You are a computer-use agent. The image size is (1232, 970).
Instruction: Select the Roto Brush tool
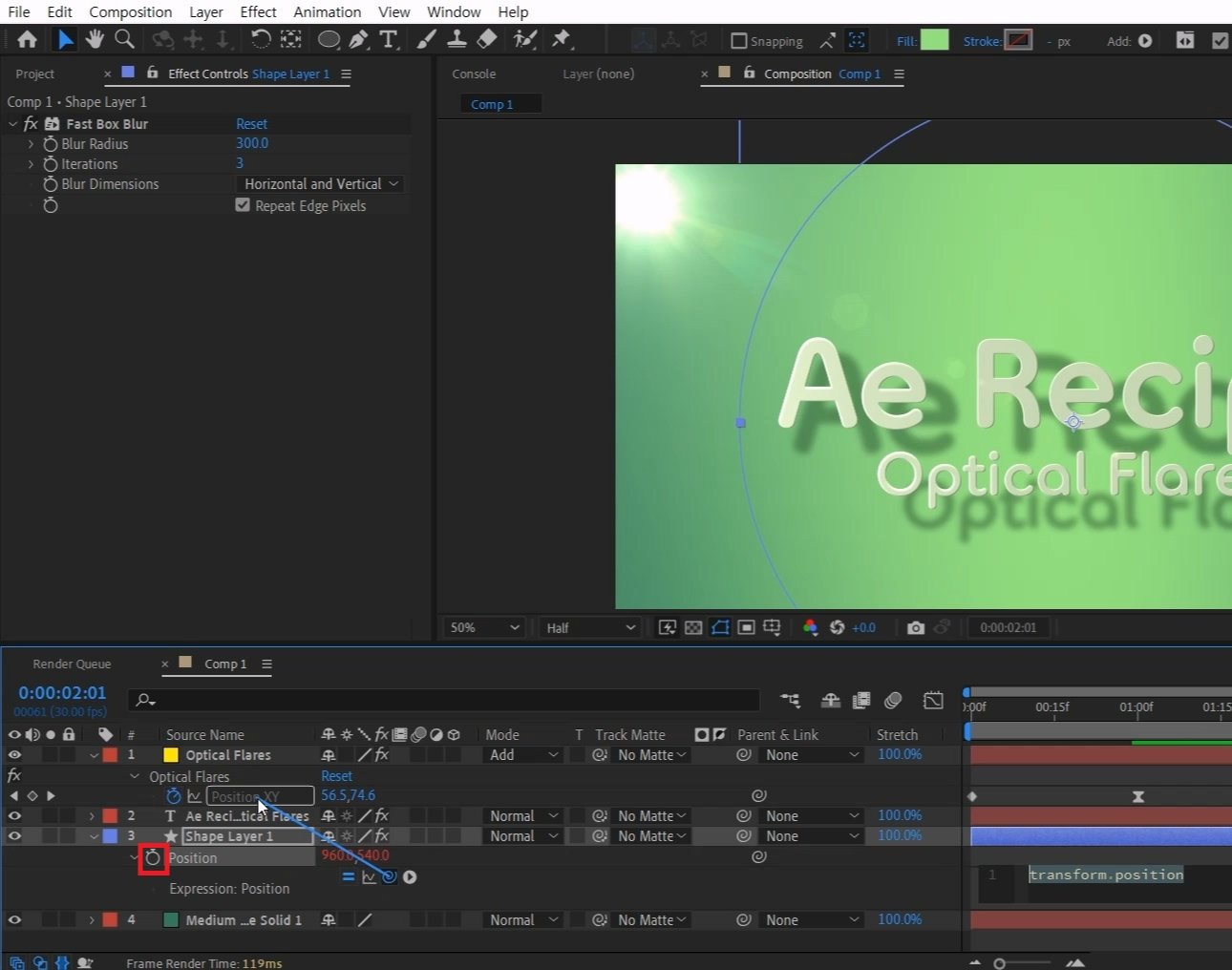click(x=524, y=39)
